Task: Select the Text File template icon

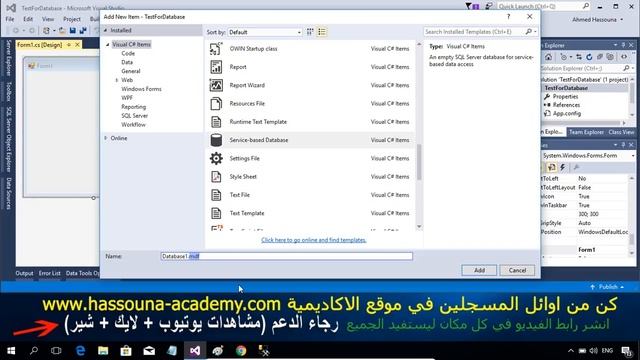Action: pos(216,195)
